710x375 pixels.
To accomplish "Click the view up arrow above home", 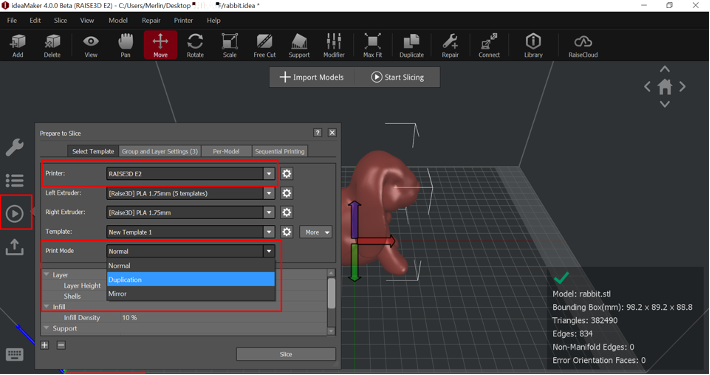I will (x=665, y=69).
